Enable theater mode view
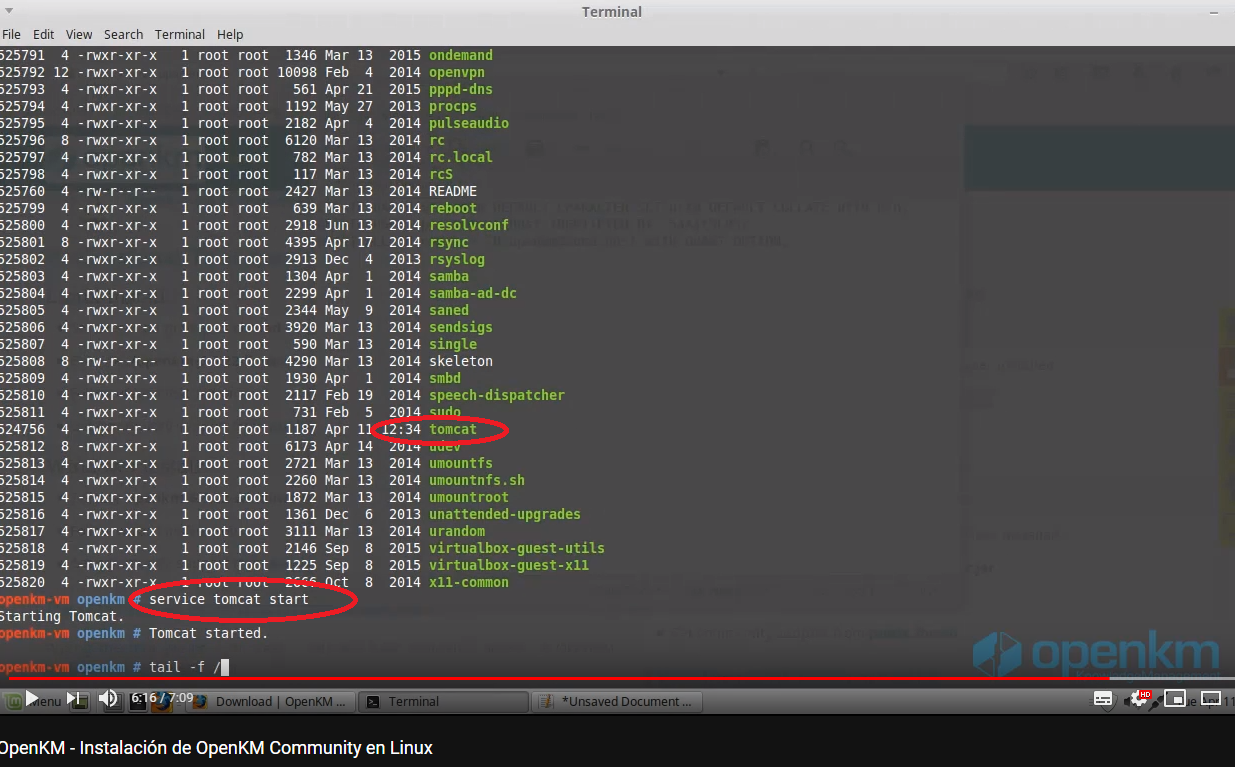Viewport: 1235px width, 767px height. [1210, 699]
